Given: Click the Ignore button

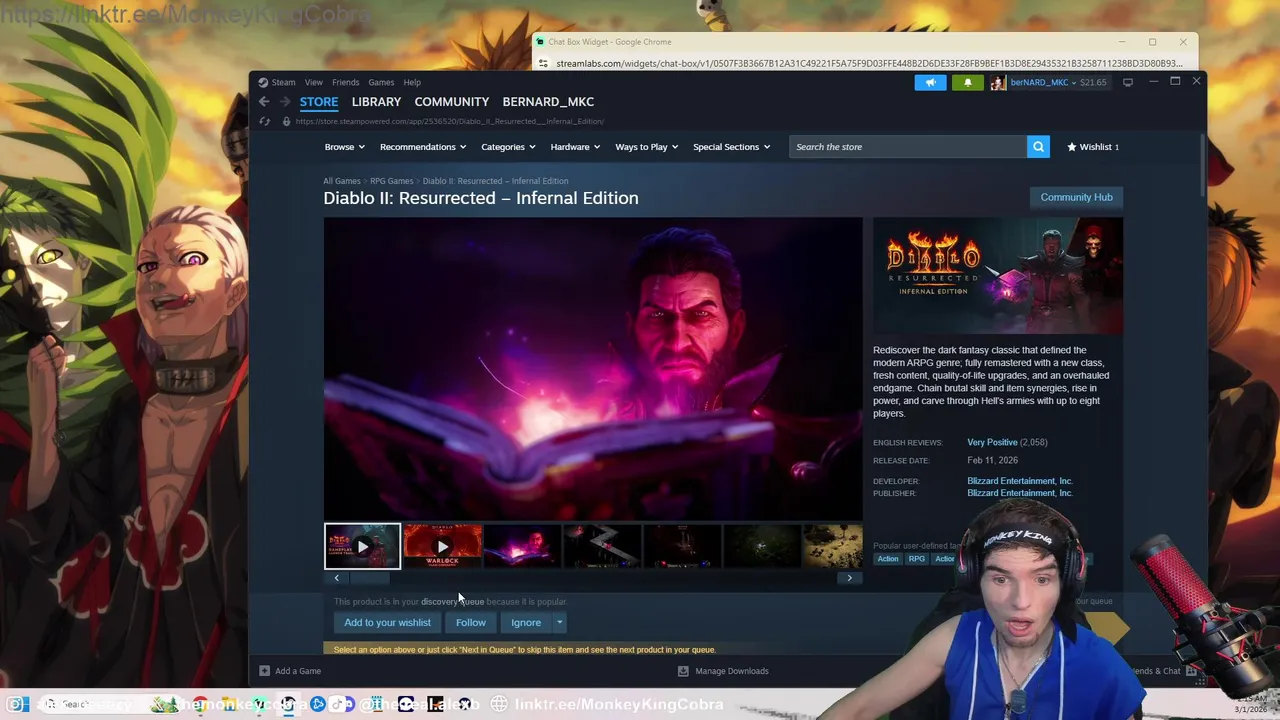Looking at the screenshot, I should coord(526,622).
